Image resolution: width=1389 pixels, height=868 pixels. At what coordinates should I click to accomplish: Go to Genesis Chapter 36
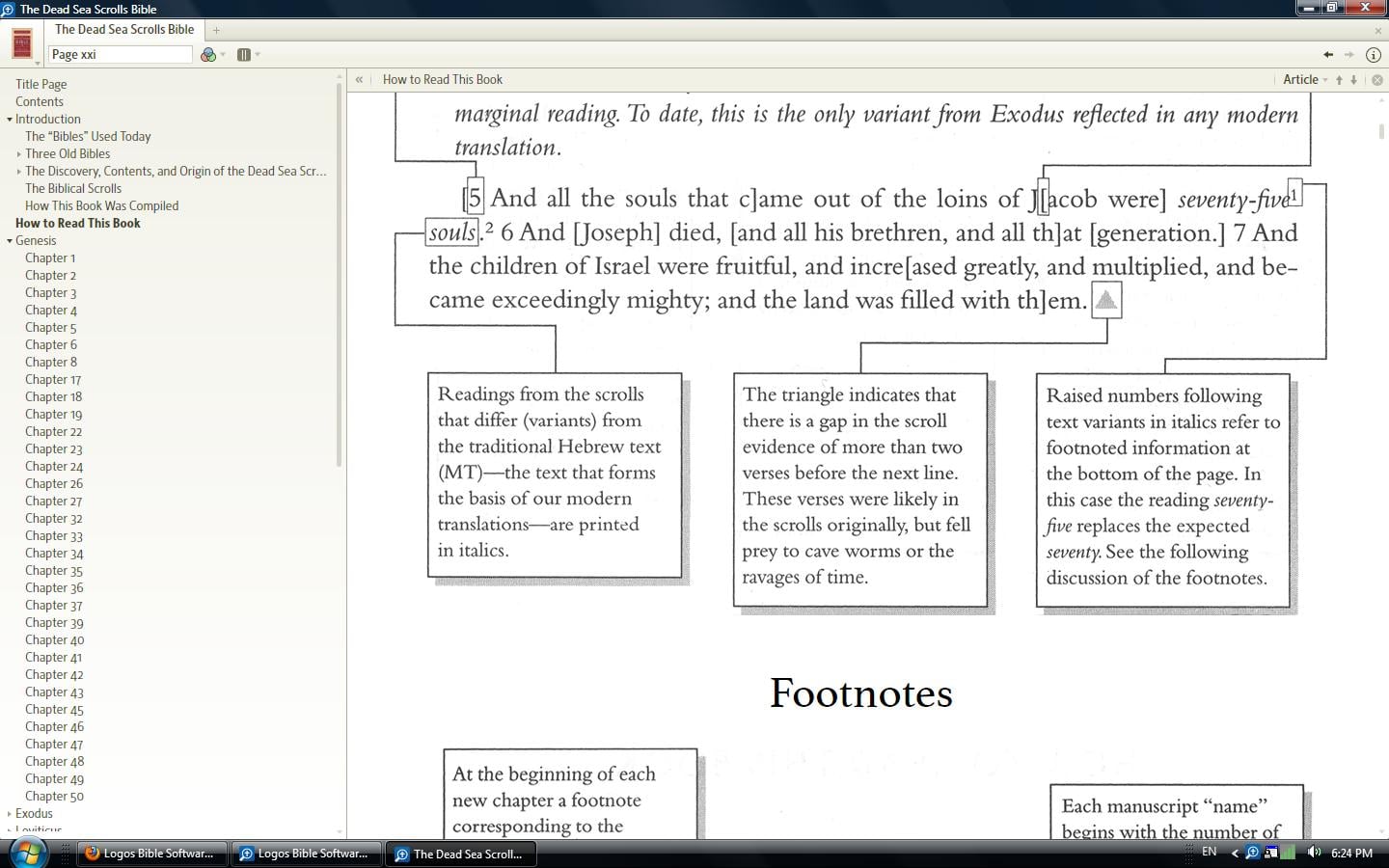click(54, 588)
